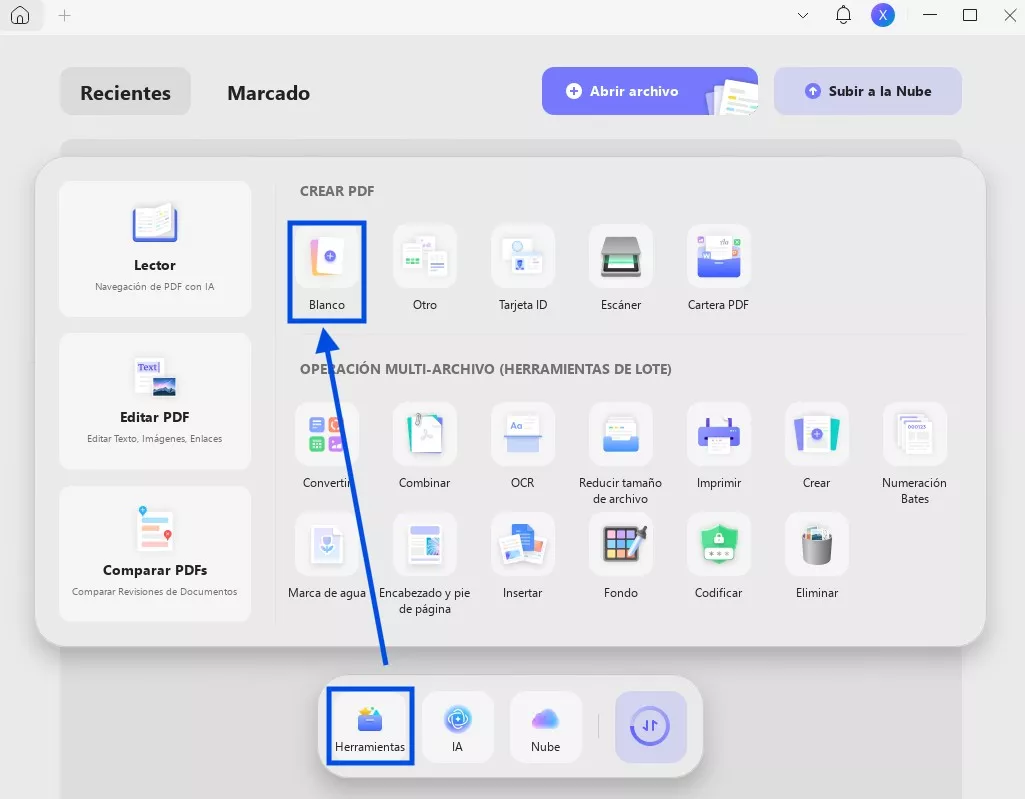1025x799 pixels.
Task: Open the Editar PDF card
Action: pyautogui.click(x=155, y=401)
